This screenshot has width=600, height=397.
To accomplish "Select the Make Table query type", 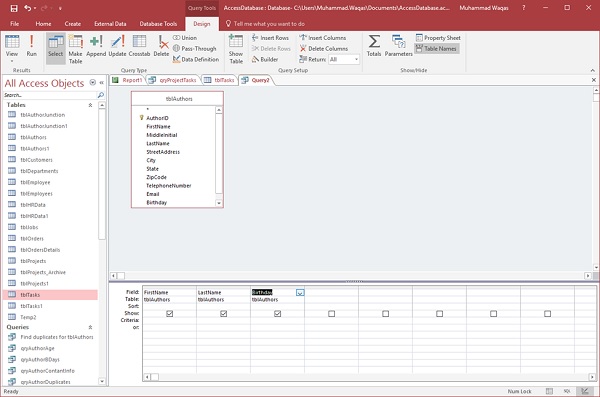I will click(75, 49).
